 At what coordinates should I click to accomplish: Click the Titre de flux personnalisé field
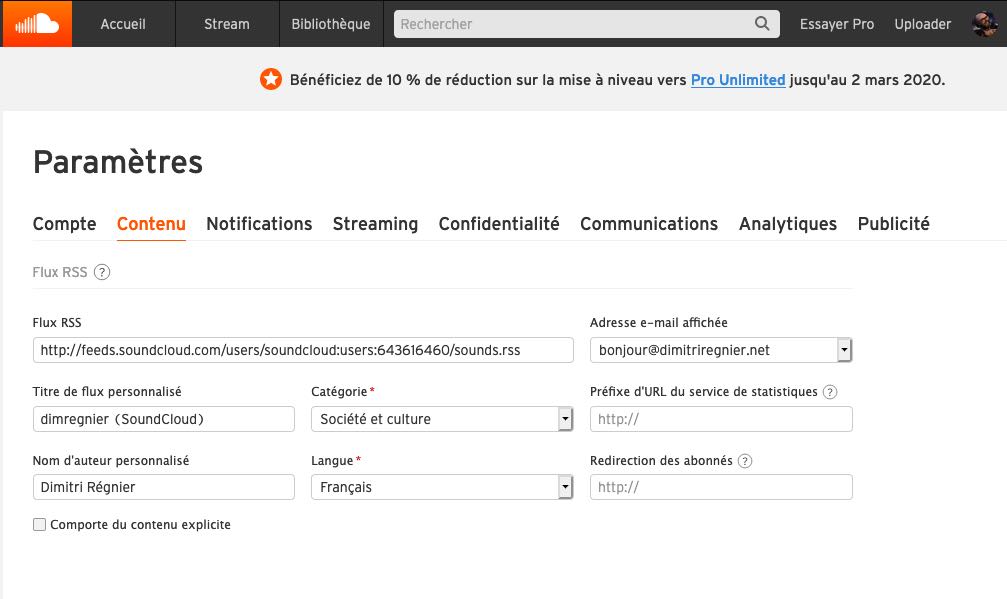pyautogui.click(x=164, y=419)
